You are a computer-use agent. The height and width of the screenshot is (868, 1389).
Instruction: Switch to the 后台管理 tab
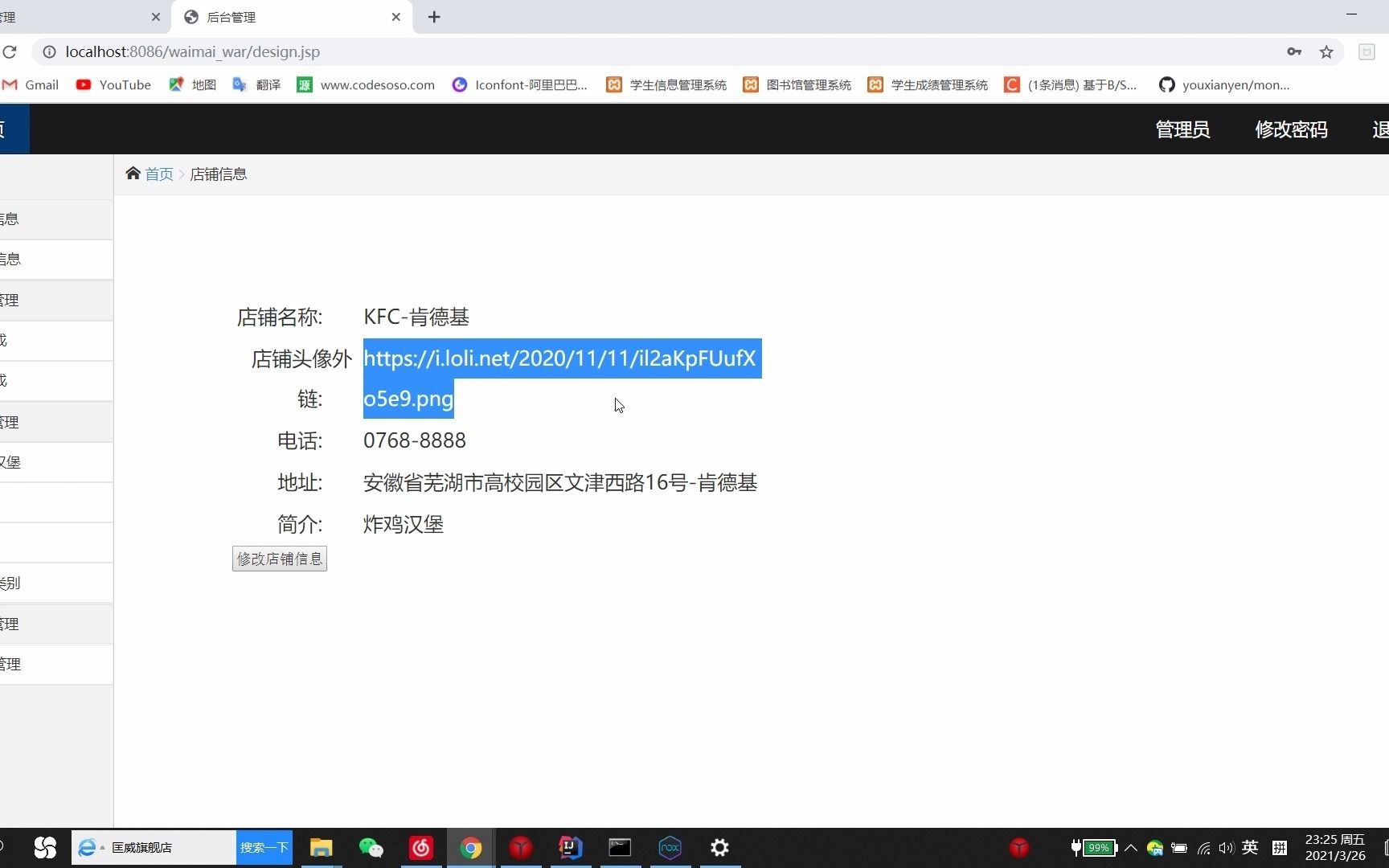point(293,17)
